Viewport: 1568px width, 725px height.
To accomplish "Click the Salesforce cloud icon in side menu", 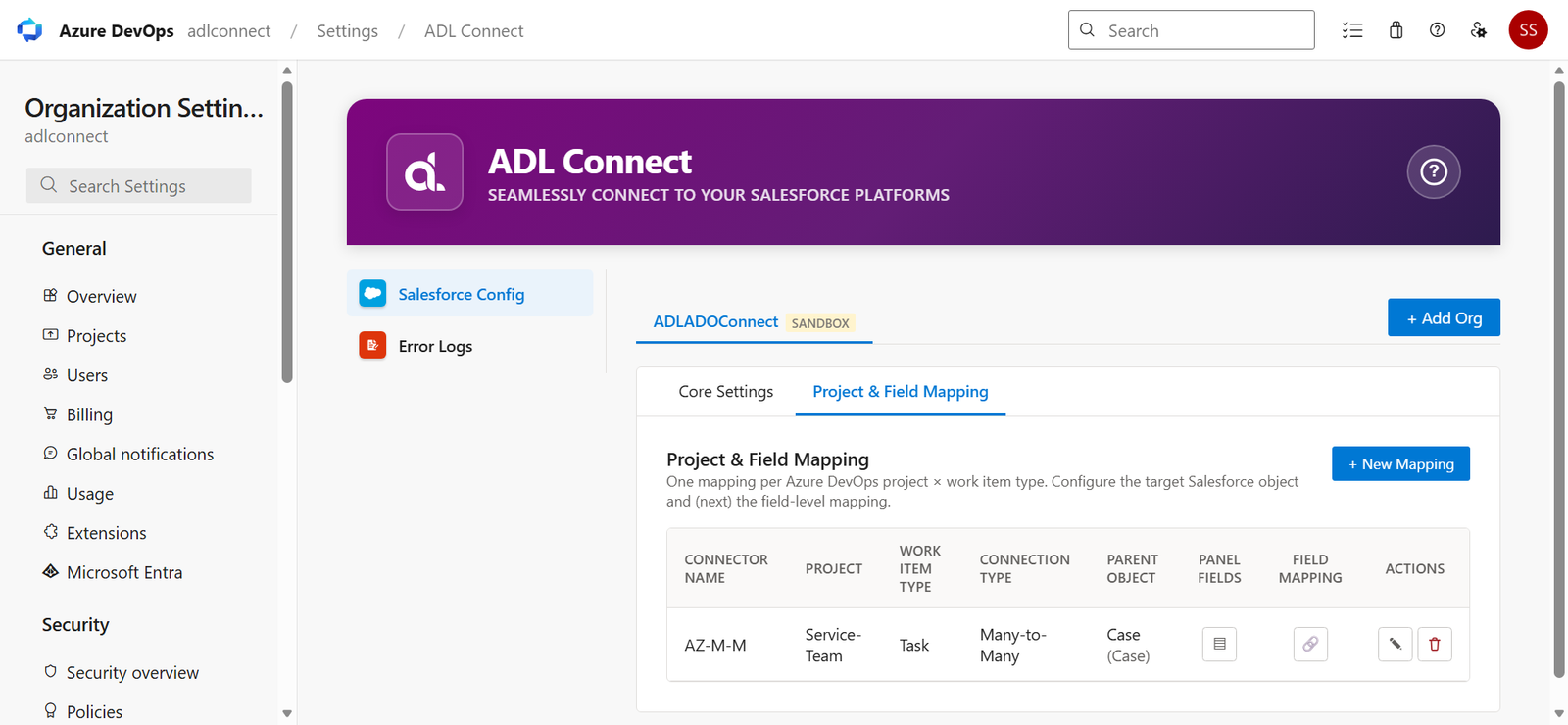I will pyautogui.click(x=372, y=294).
